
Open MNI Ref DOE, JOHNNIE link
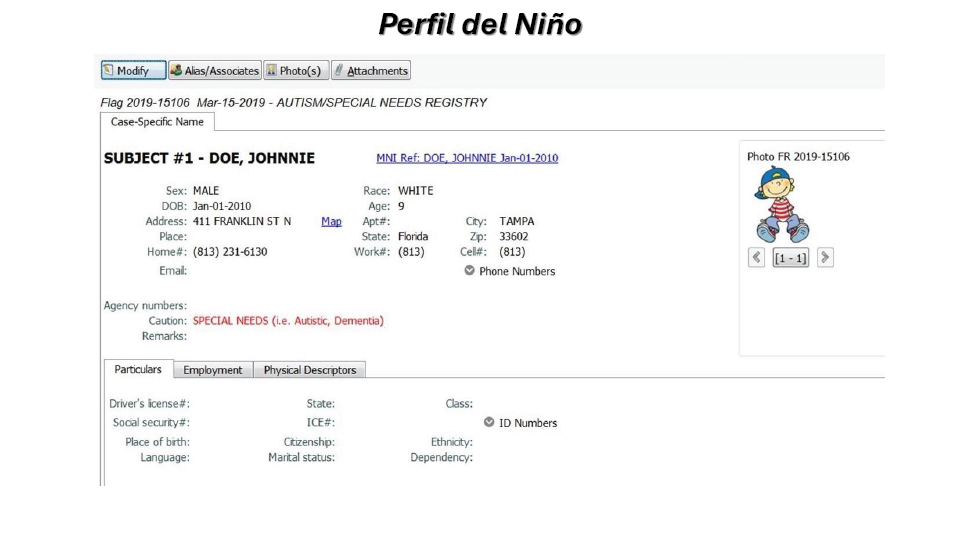[467, 158]
